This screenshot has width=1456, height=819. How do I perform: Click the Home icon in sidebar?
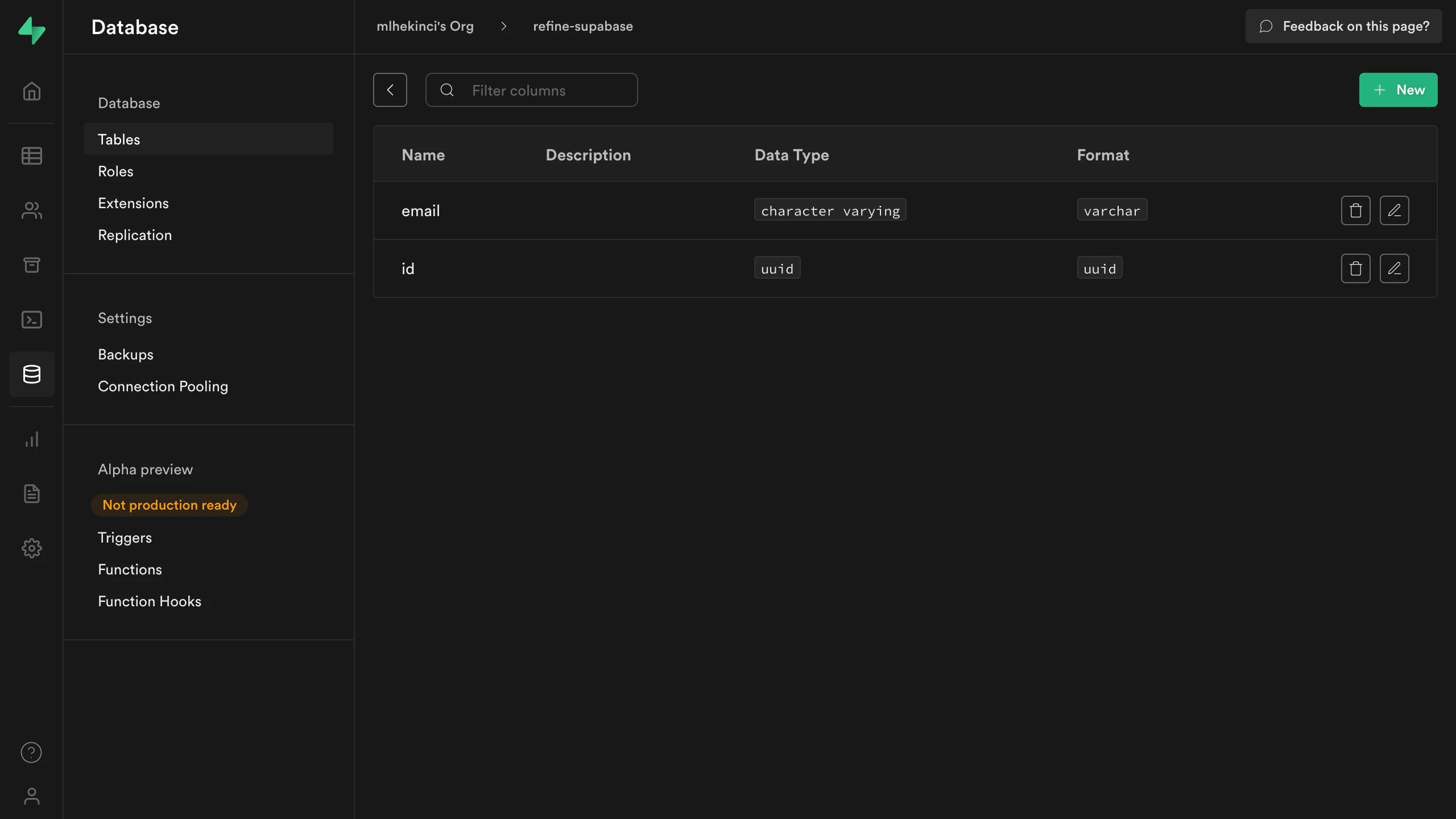coord(31,92)
